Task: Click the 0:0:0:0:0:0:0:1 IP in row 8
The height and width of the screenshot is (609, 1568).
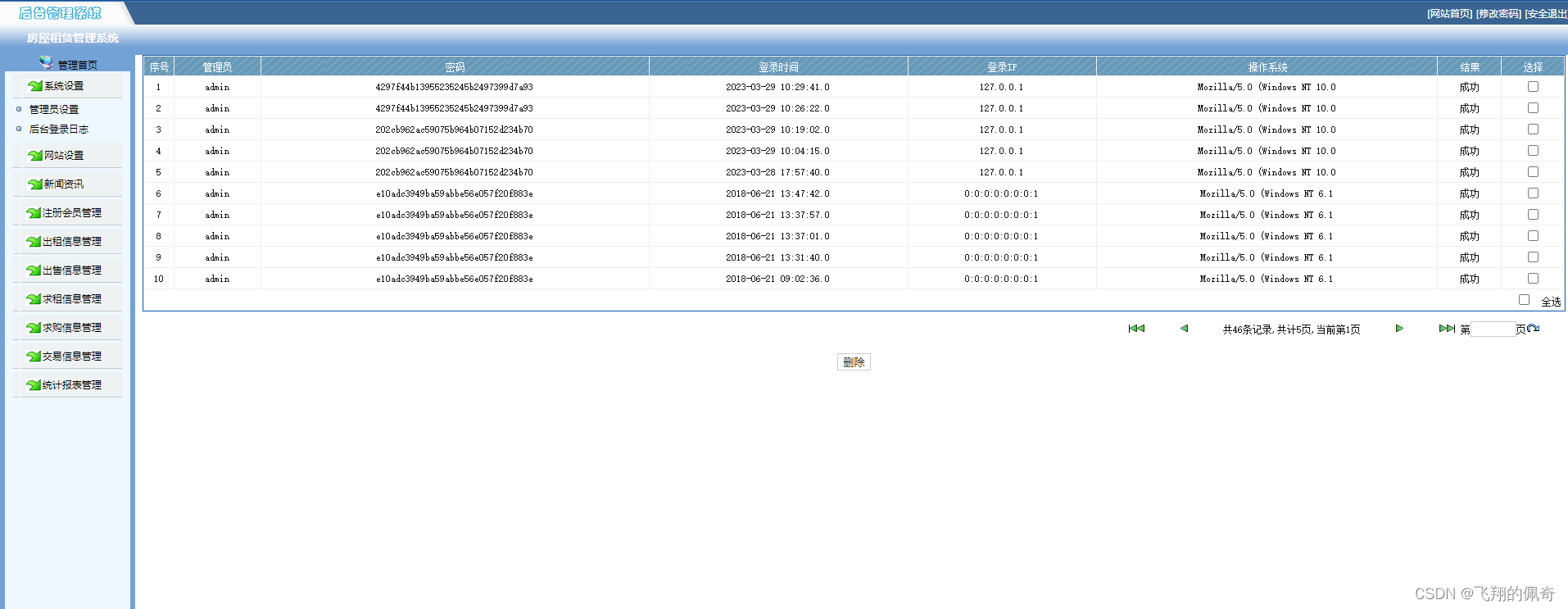Action: click(1001, 236)
